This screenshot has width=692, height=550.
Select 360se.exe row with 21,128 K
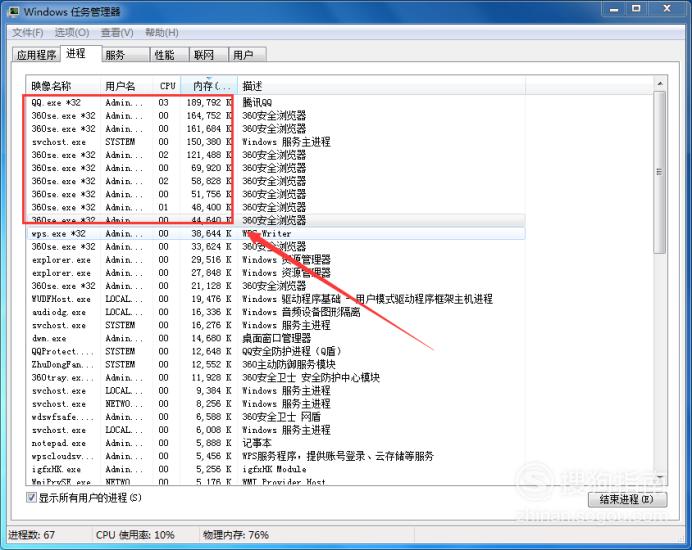[x=276, y=286]
